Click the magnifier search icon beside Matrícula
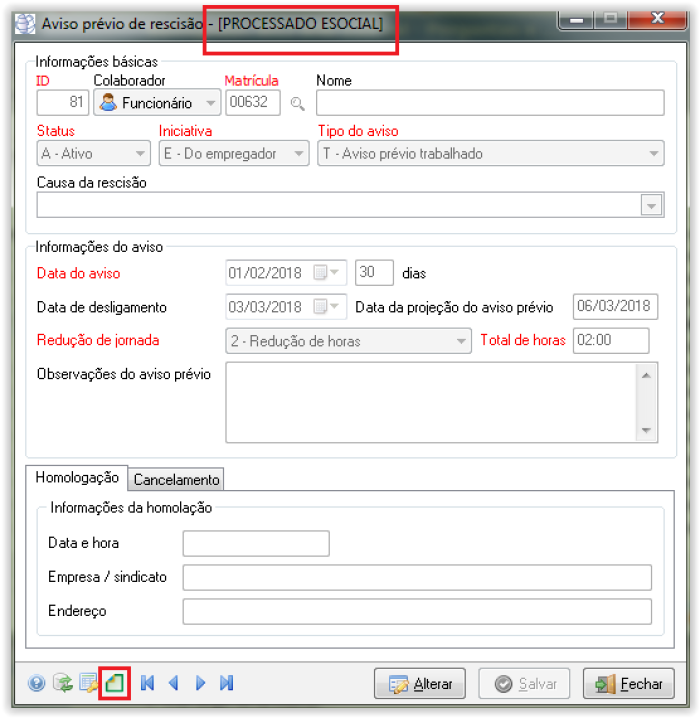Screen dimensions: 700x718 pos(297,103)
